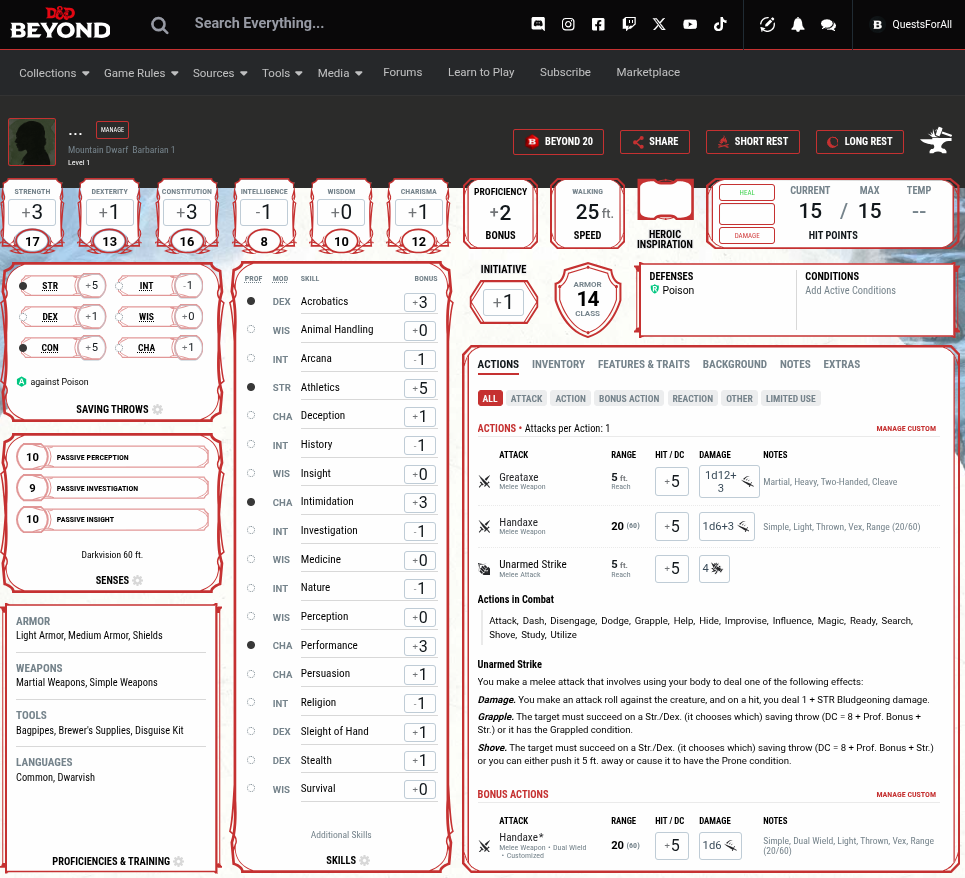The height and width of the screenshot is (878, 965).
Task: Open the Twitch social icon
Action: tap(629, 24)
